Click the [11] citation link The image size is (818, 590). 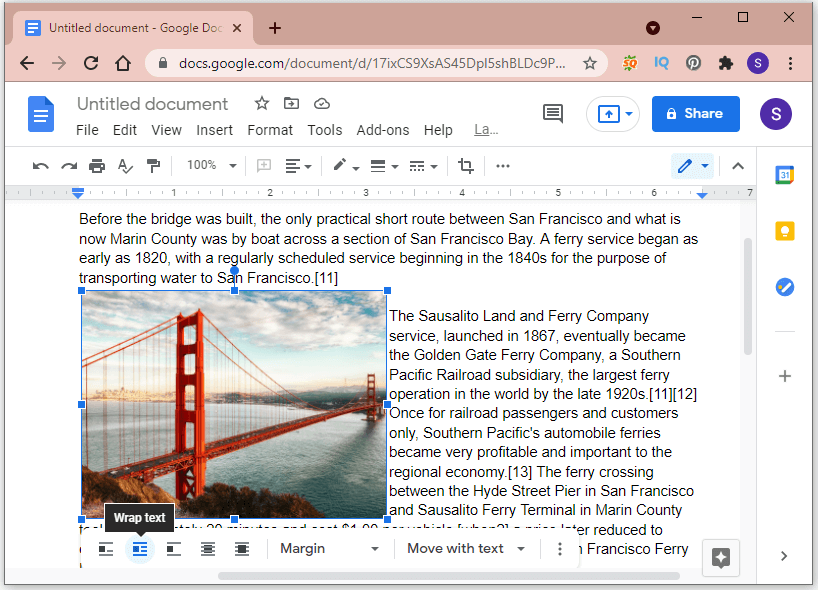(x=325, y=278)
